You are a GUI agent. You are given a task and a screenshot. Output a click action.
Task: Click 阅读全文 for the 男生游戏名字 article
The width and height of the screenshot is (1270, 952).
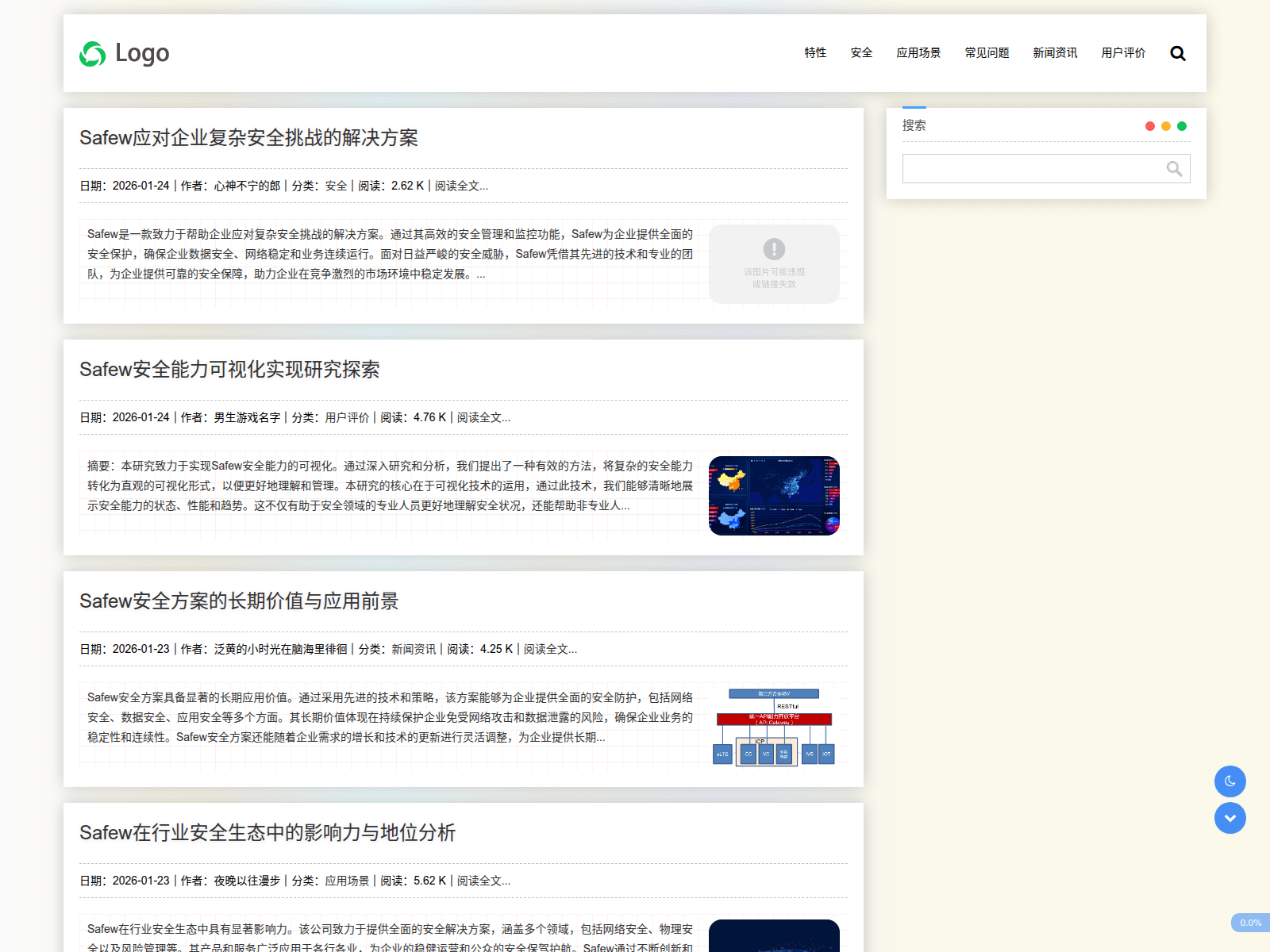(483, 417)
